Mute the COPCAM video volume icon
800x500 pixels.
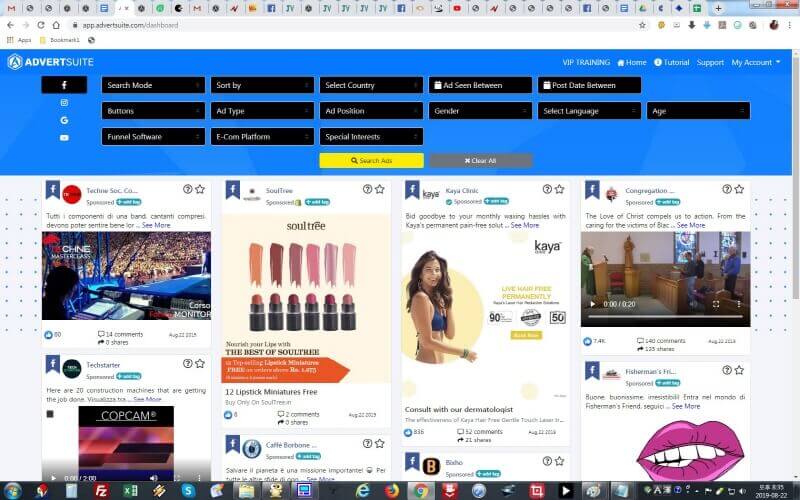pyautogui.click(x=154, y=478)
